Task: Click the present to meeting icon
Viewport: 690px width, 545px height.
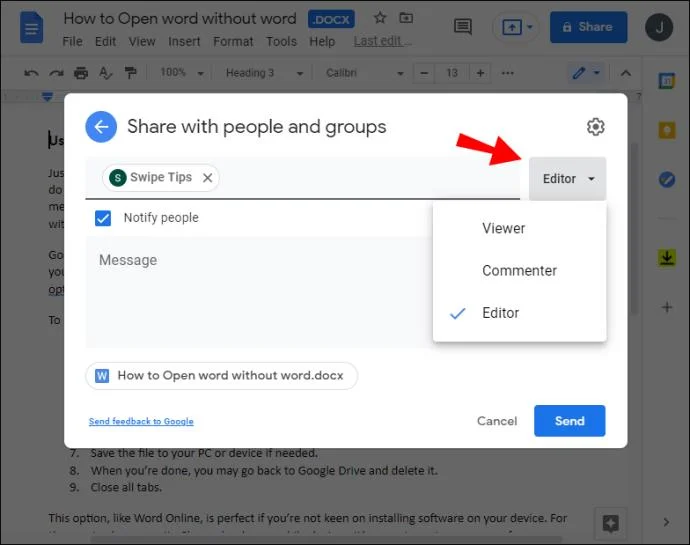Action: (511, 27)
